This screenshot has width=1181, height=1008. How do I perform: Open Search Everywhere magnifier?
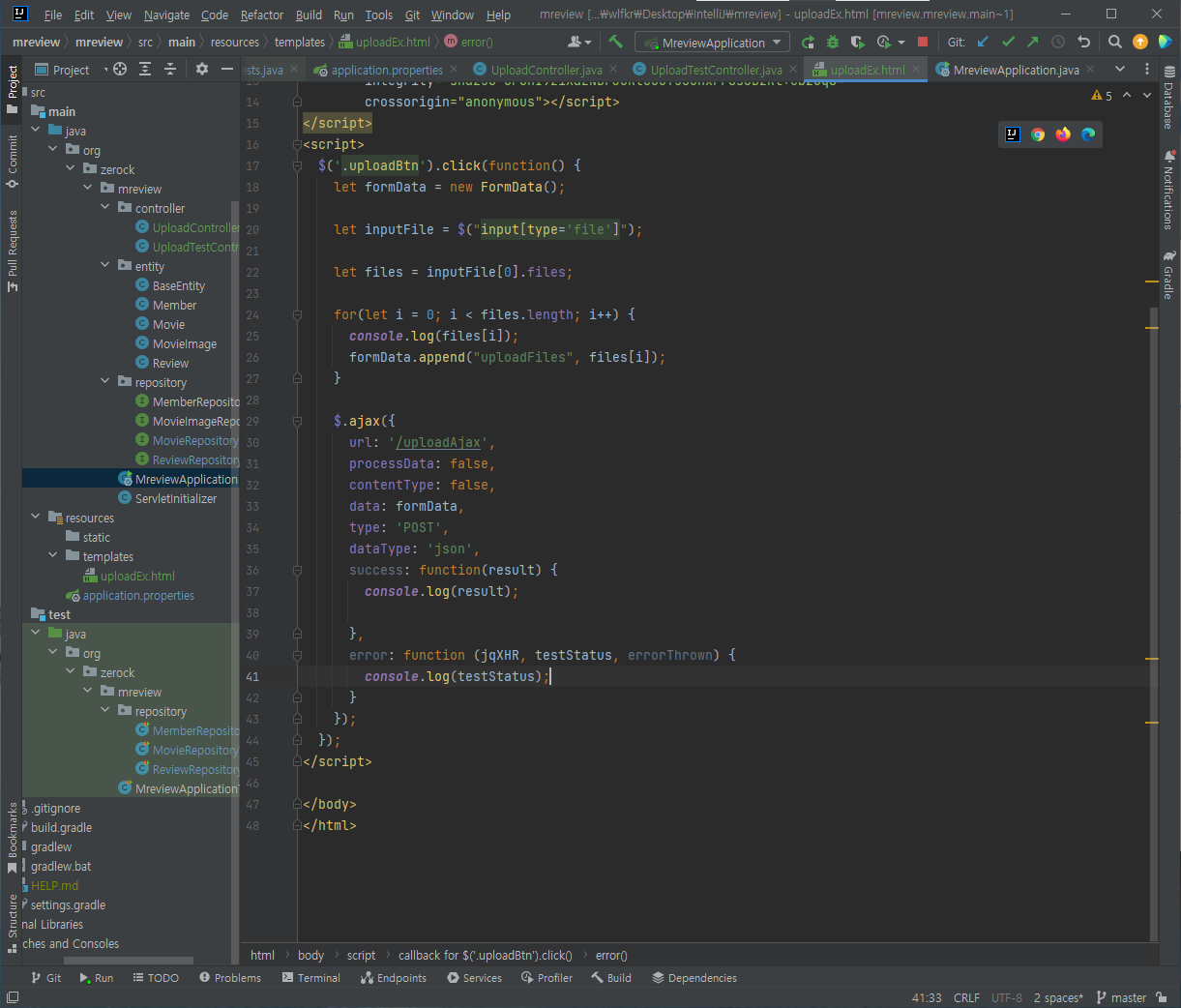tap(1115, 42)
